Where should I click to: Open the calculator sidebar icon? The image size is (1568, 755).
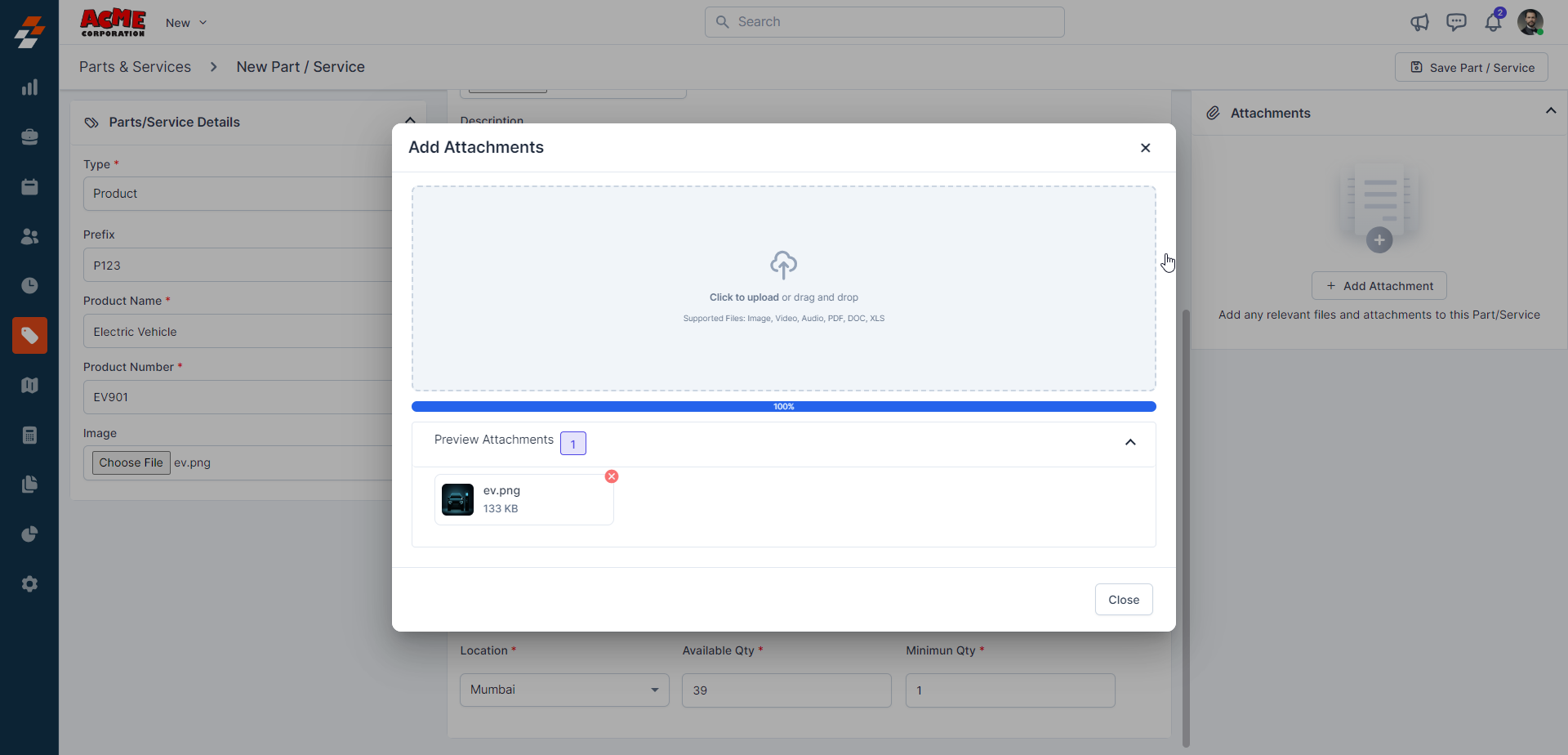(x=29, y=435)
